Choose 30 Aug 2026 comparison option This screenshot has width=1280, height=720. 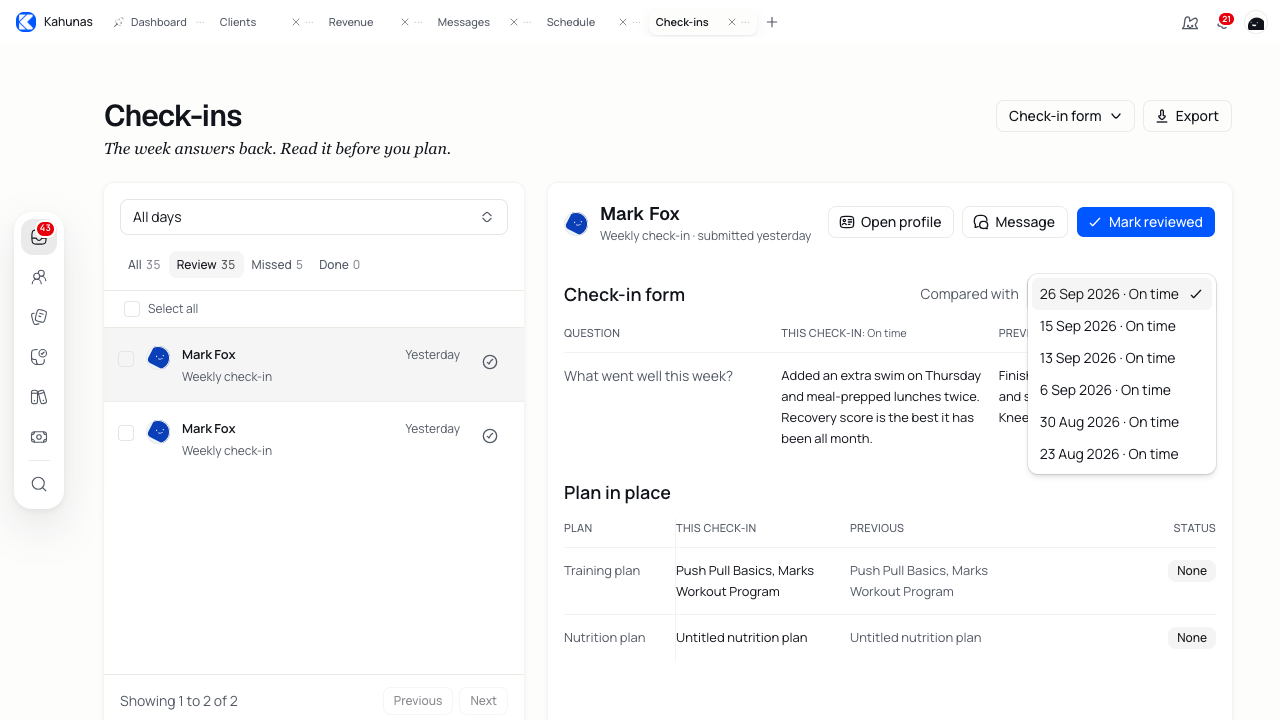1122,422
